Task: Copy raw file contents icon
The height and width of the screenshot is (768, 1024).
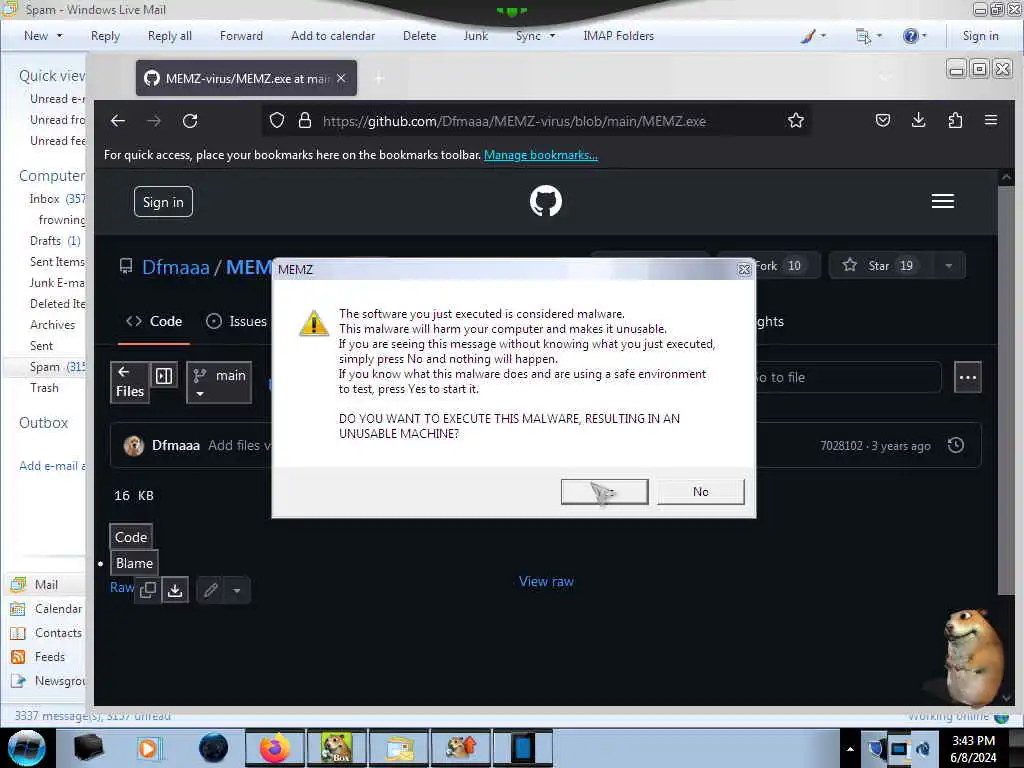Action: [148, 590]
